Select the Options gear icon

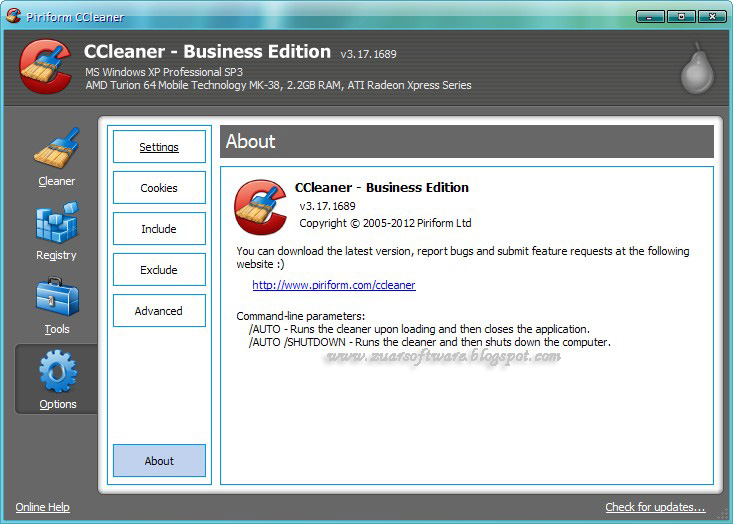tap(58, 372)
